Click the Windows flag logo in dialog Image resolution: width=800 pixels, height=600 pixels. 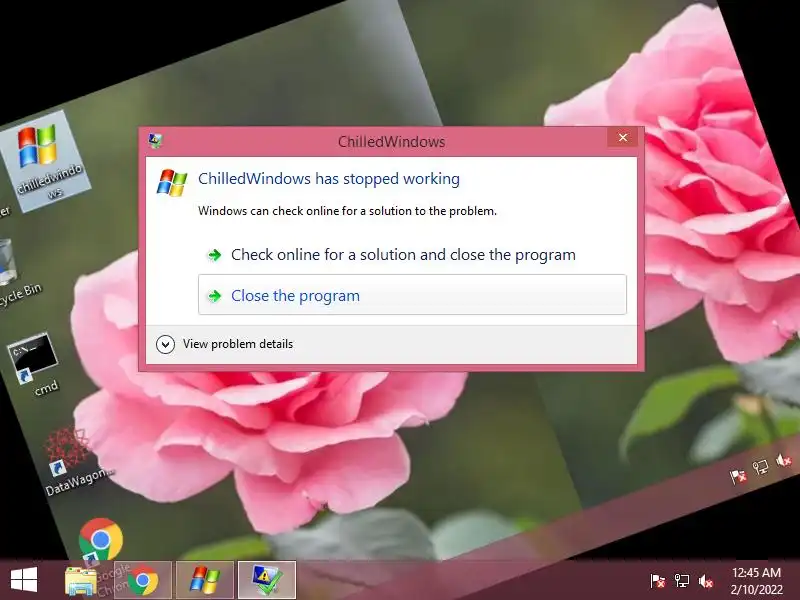pos(172,183)
